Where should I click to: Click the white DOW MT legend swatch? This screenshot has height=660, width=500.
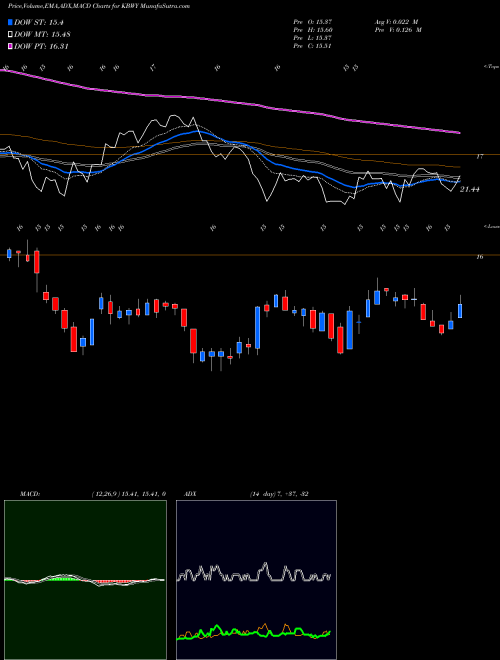(11, 35)
